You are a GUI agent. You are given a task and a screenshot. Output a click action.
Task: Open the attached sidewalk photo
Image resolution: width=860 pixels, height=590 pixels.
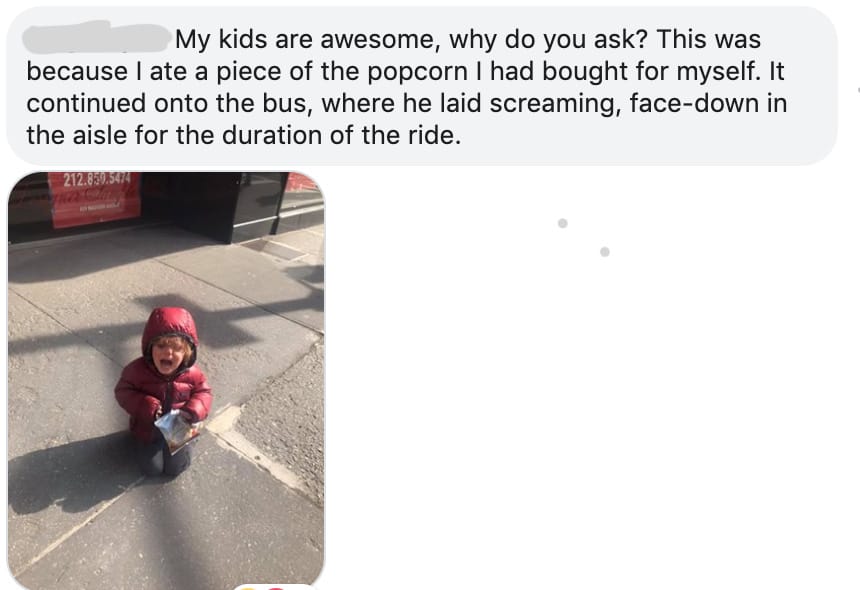click(166, 381)
